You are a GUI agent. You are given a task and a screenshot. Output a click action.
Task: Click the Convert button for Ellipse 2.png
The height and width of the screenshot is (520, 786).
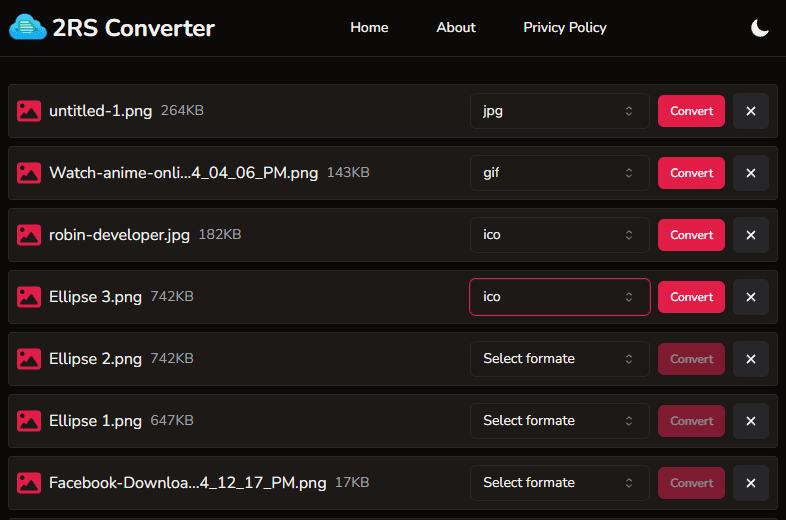click(x=691, y=359)
